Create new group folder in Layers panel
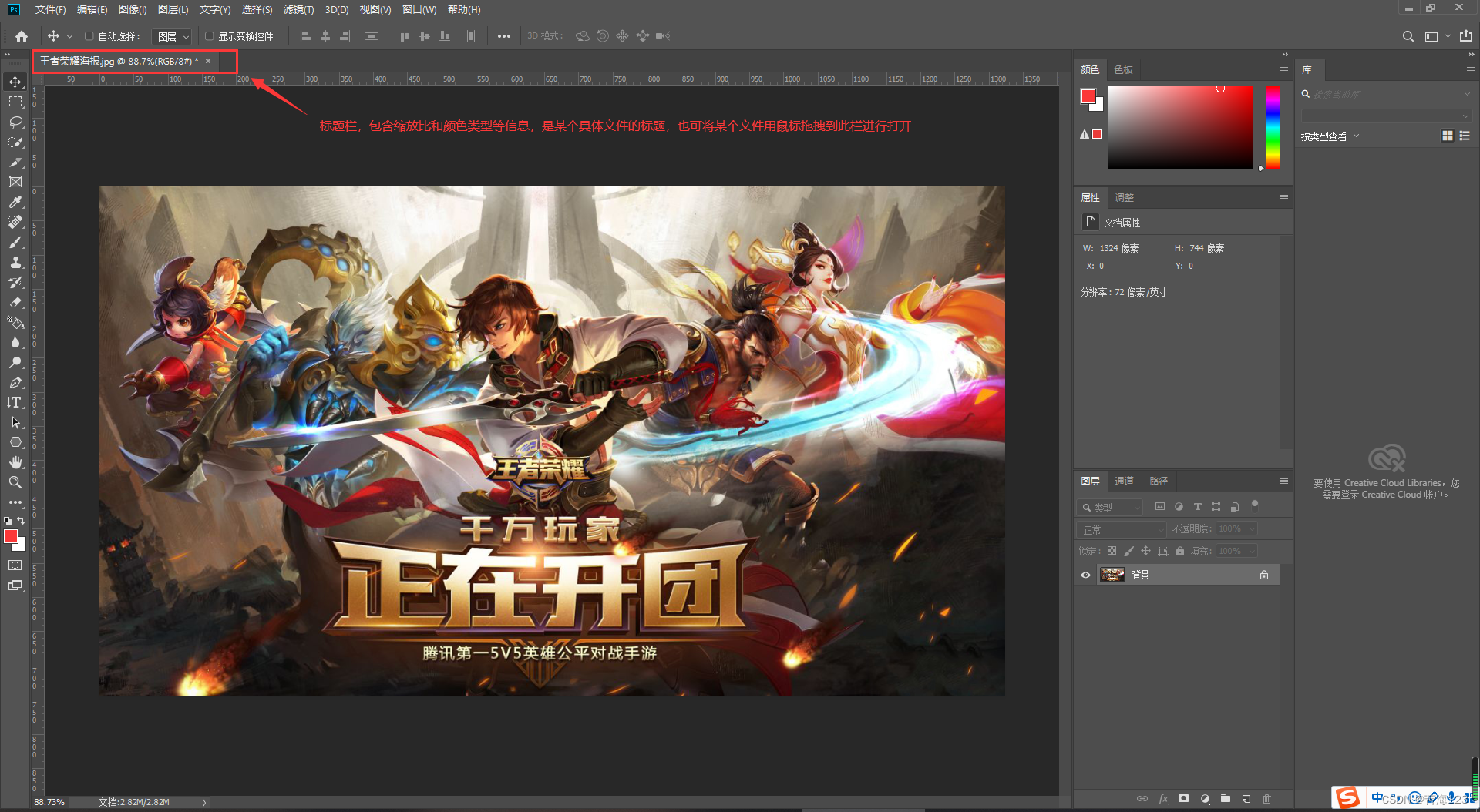Screen dimensions: 1480x812 click(1225, 798)
